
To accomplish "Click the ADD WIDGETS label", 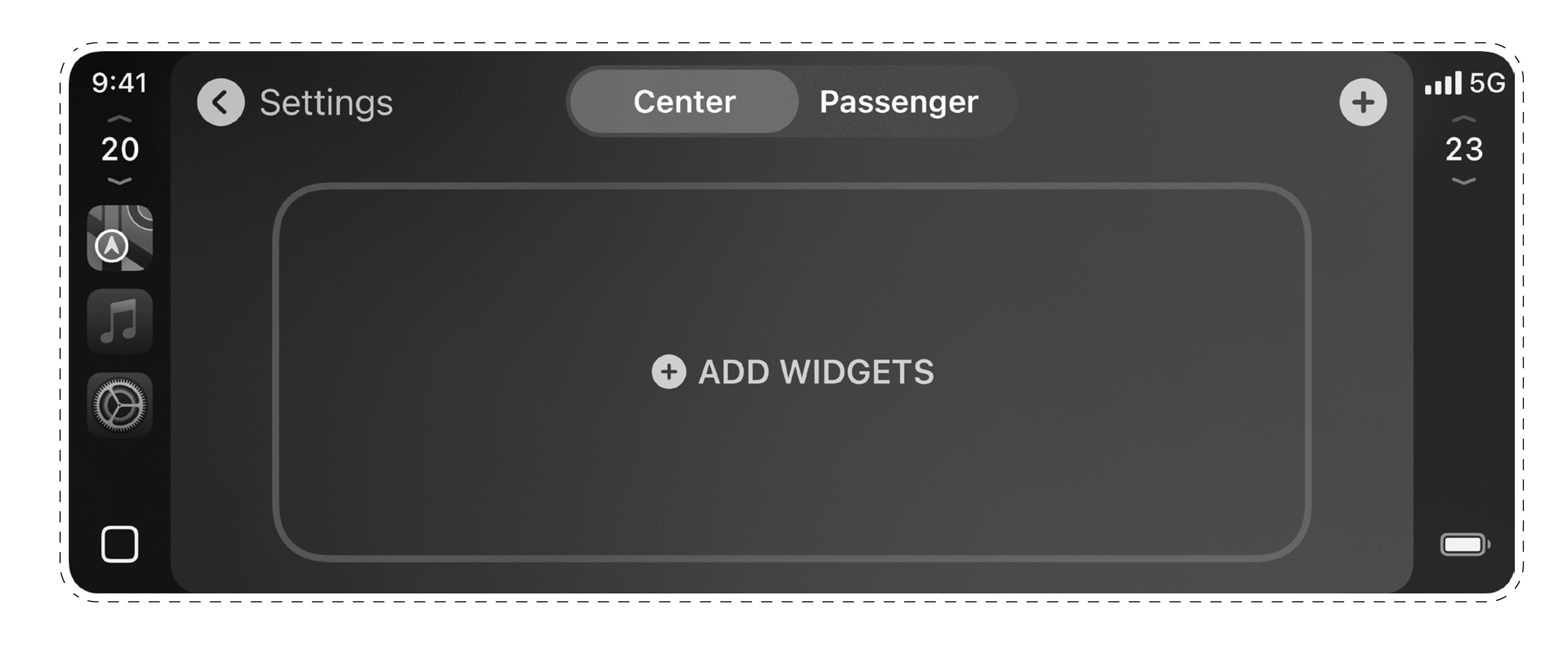I will point(816,372).
